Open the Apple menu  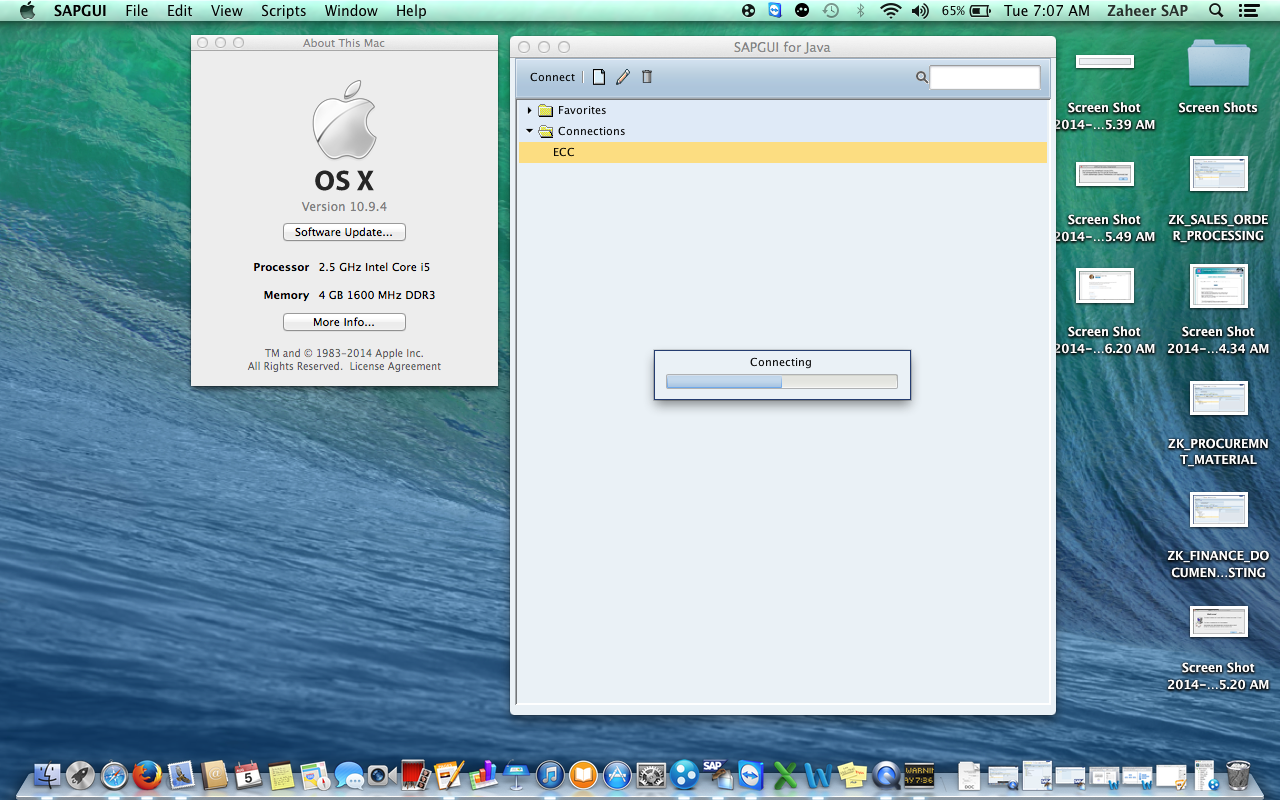(x=27, y=11)
